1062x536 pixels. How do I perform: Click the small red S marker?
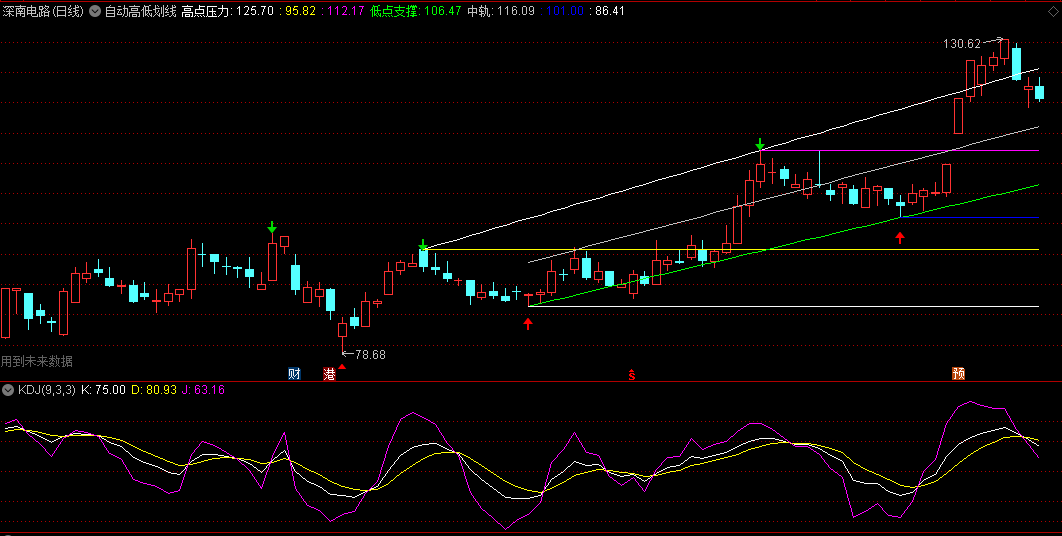click(631, 375)
